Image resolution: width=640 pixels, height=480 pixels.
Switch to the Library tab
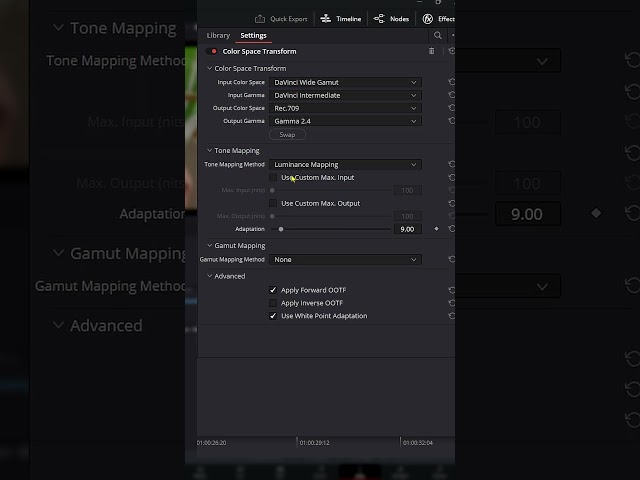(x=218, y=36)
